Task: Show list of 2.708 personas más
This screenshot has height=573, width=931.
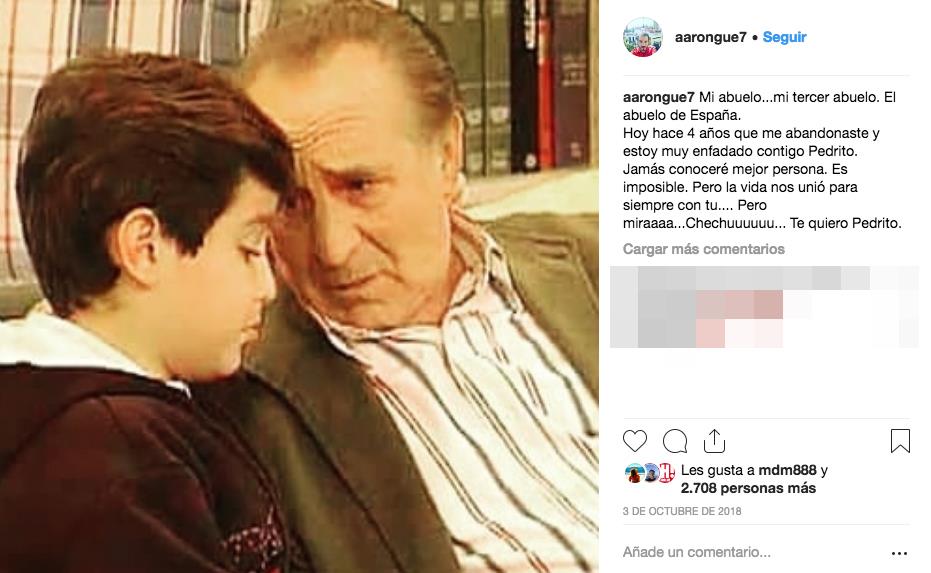Action: [x=748, y=488]
